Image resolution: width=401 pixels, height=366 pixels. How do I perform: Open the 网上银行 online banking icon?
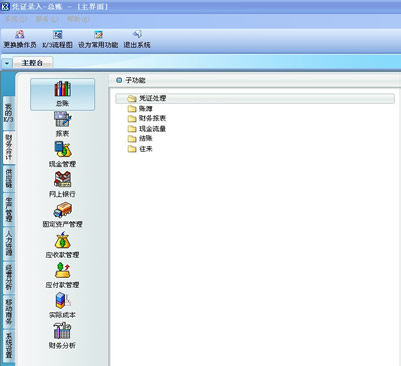point(62,184)
